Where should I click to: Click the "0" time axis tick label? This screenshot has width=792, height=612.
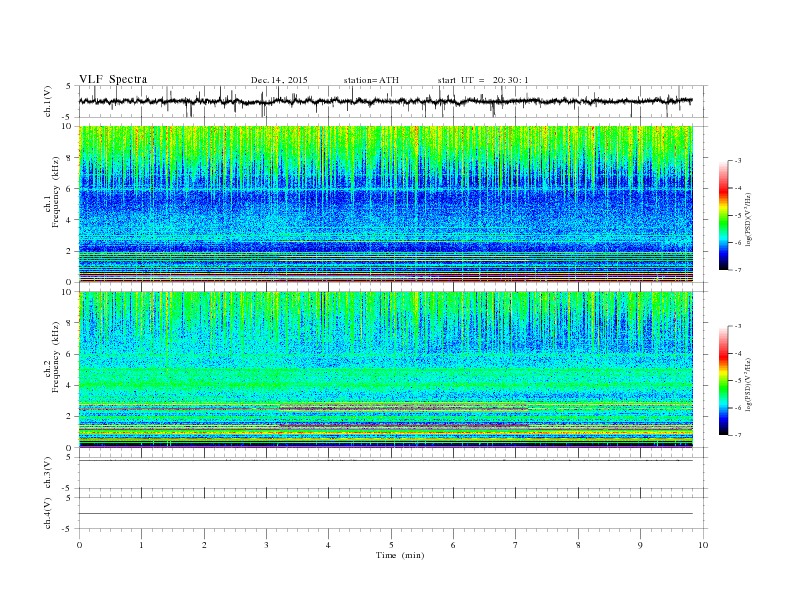(79, 545)
